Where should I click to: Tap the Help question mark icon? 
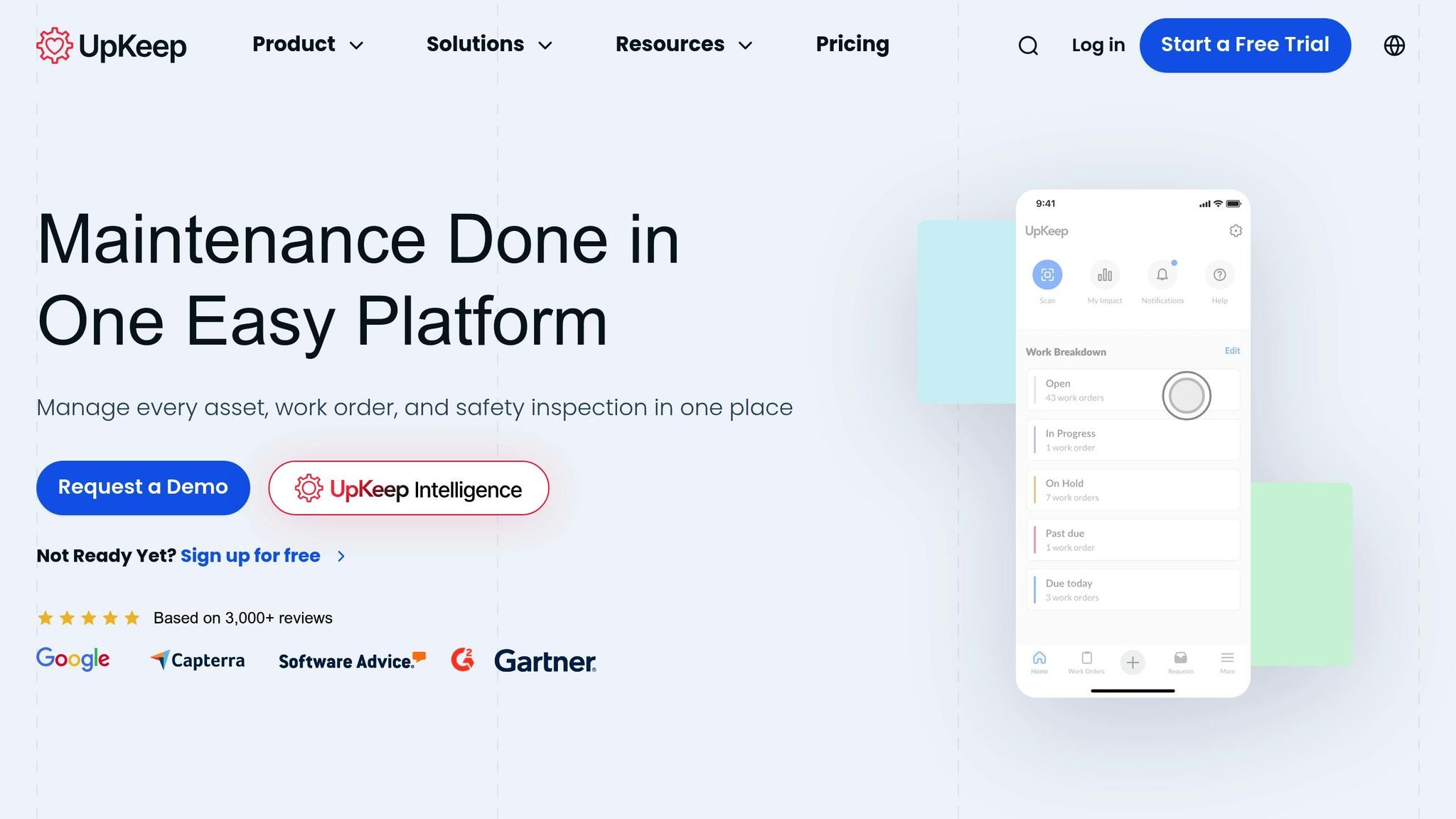pos(1219,275)
